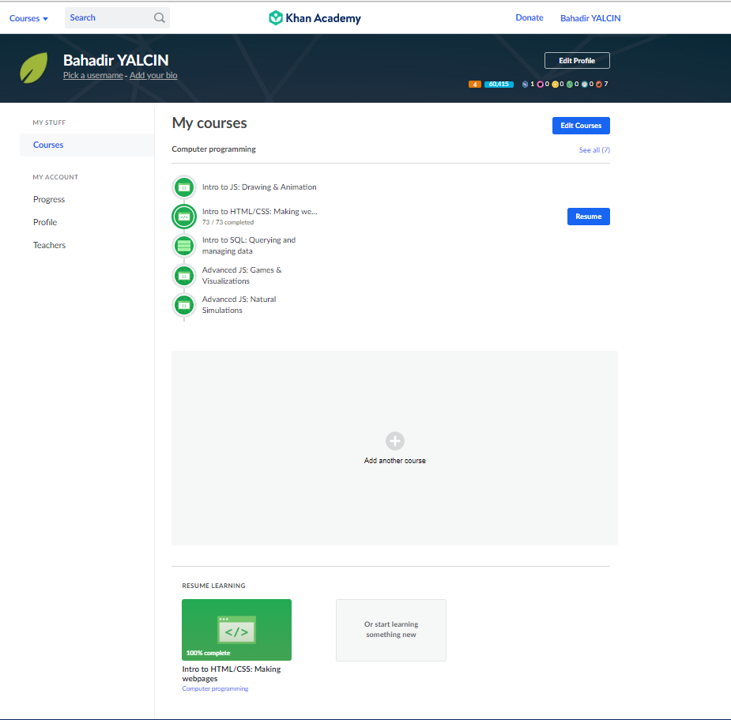
Task: Open Teachers in the sidebar
Action: (x=49, y=245)
